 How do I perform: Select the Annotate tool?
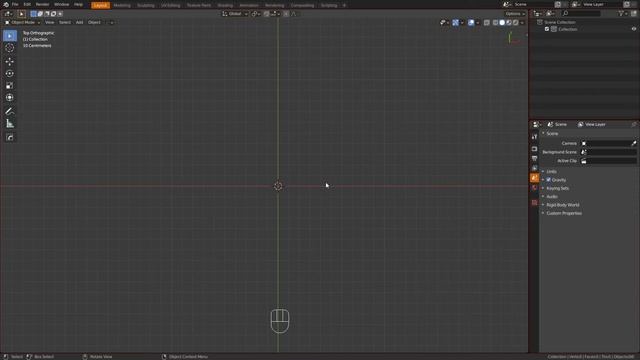click(x=10, y=111)
